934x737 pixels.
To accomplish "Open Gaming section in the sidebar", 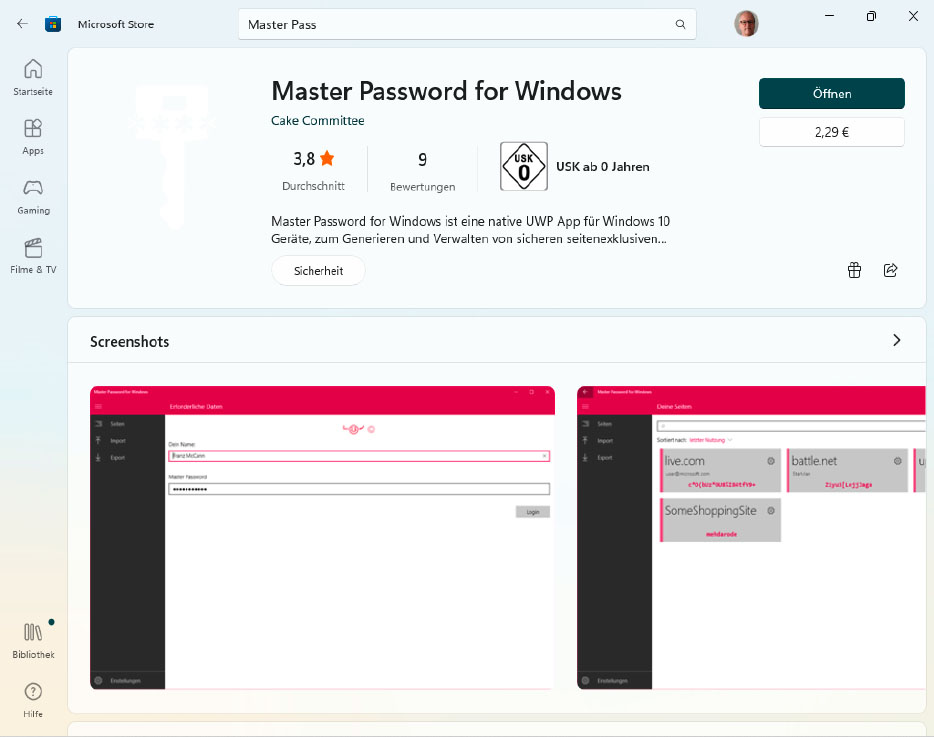I will (x=33, y=197).
